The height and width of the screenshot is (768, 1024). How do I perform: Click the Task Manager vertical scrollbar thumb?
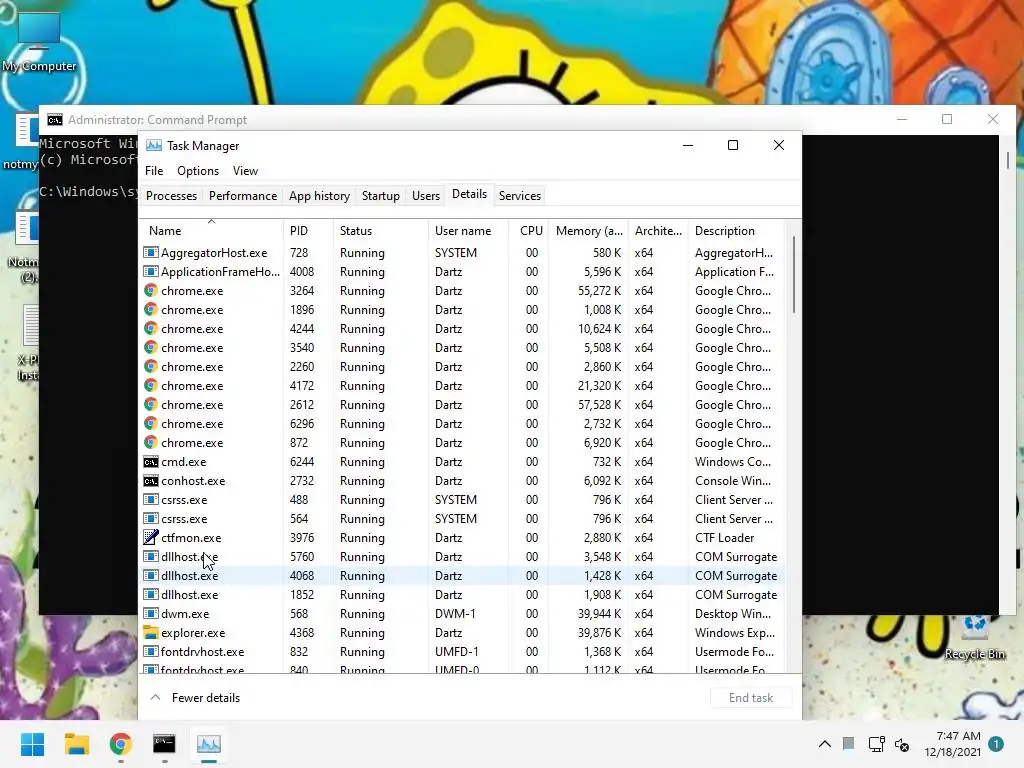coord(794,274)
